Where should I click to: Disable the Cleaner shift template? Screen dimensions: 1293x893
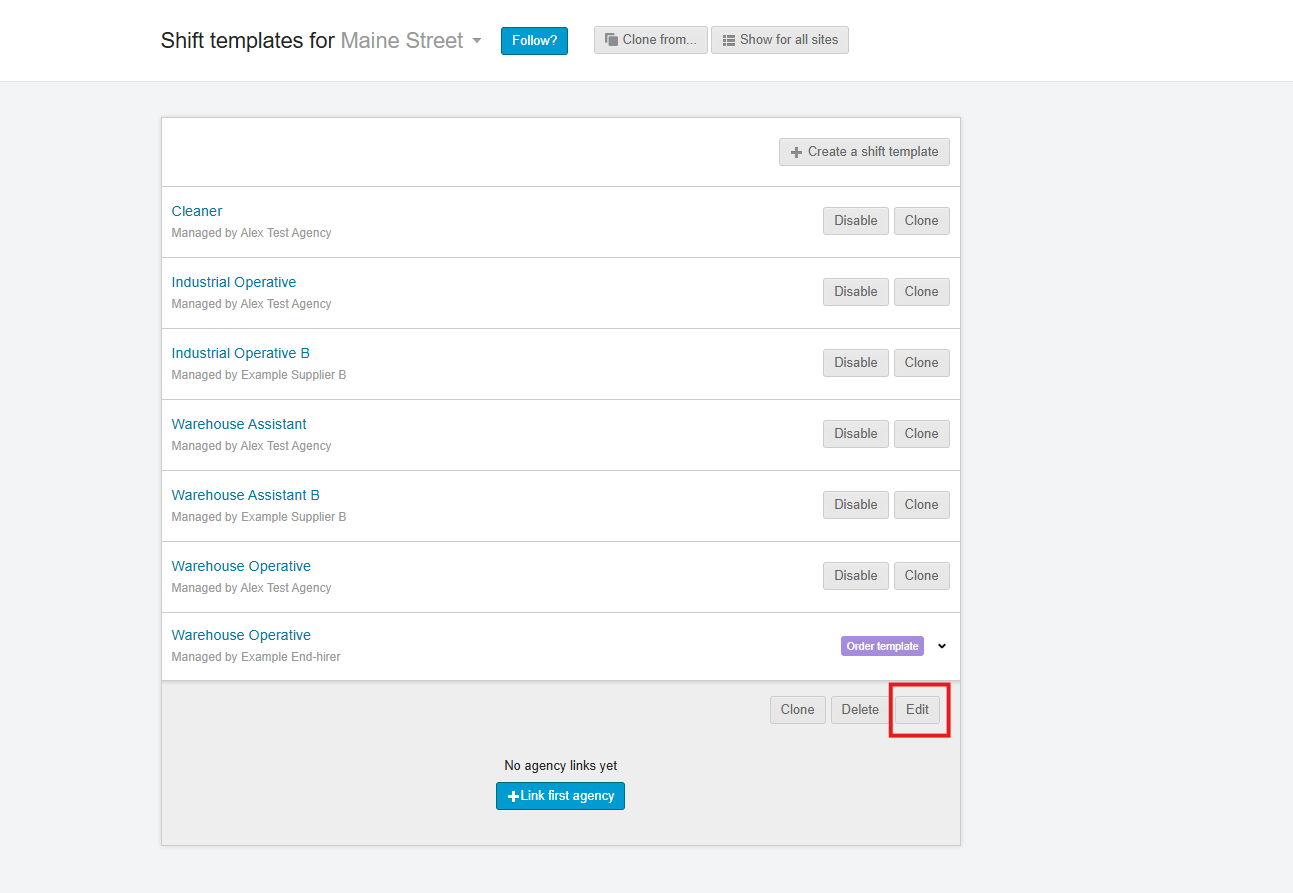(x=855, y=221)
